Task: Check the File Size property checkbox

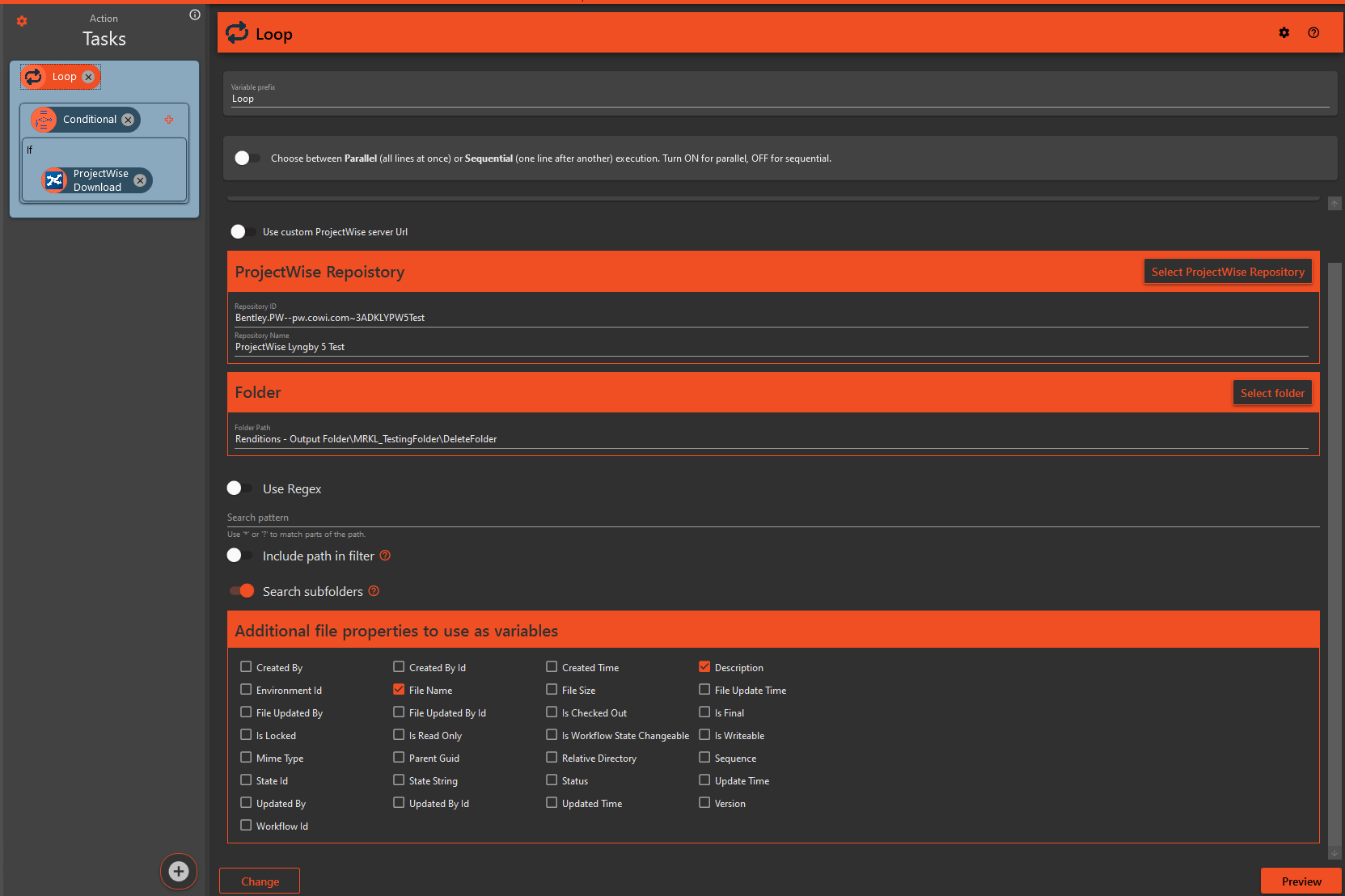Action: coord(552,690)
